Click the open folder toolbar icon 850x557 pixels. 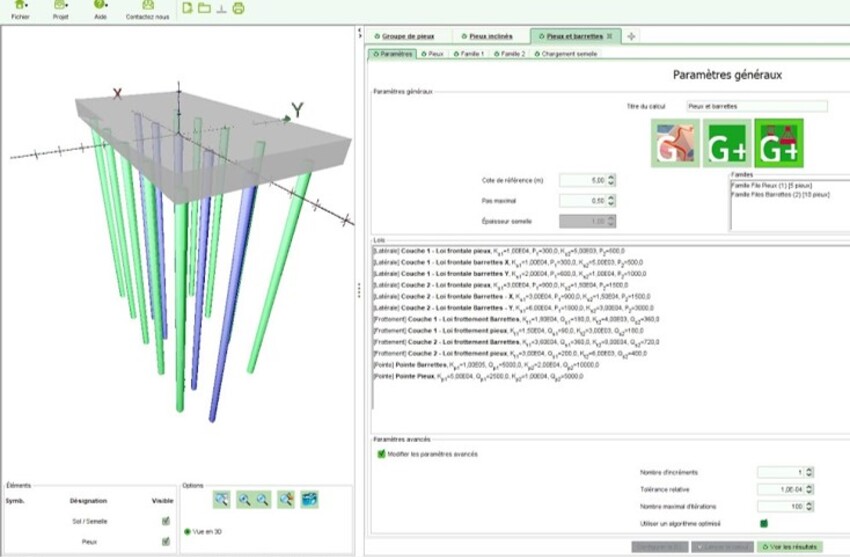204,9
